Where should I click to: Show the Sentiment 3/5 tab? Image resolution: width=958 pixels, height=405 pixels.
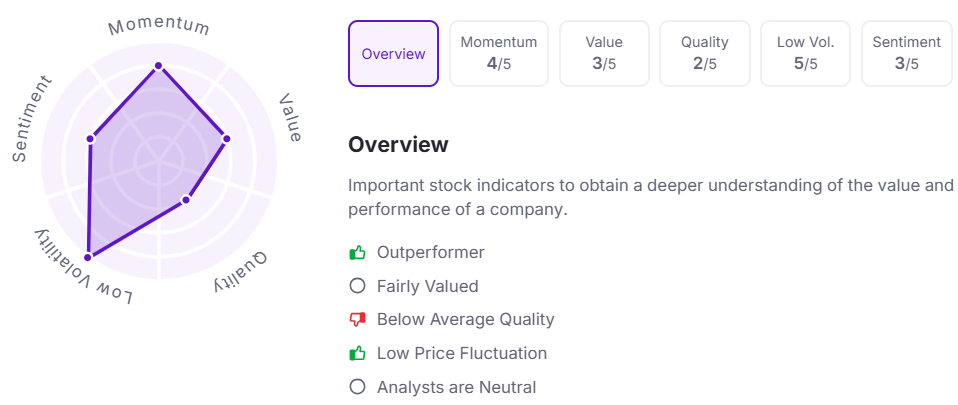click(x=907, y=54)
